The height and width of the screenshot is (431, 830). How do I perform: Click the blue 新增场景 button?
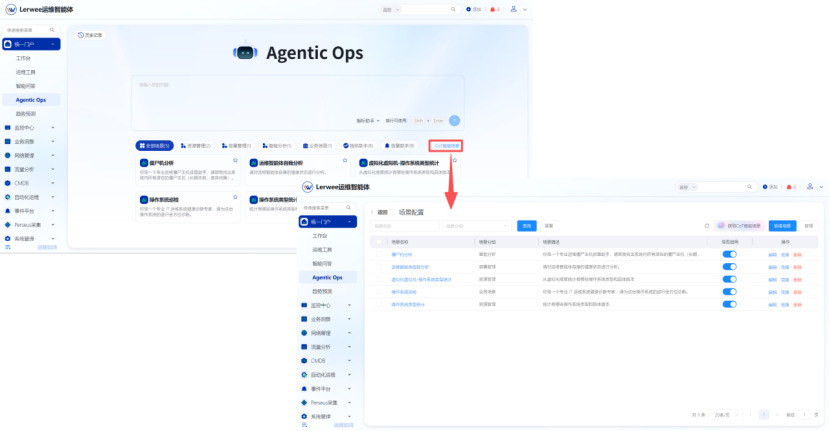click(782, 226)
